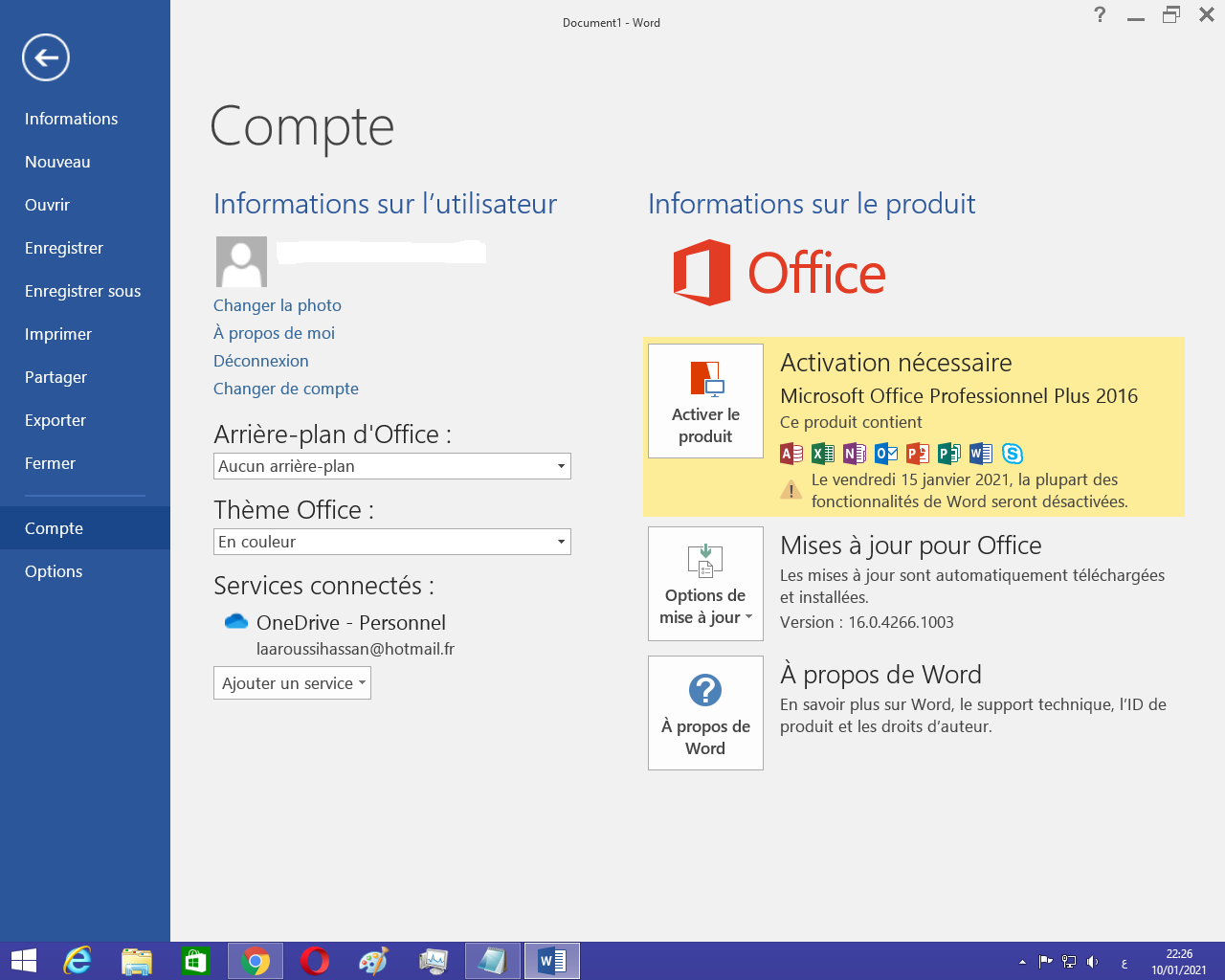Click the Excel icon in product list
The width and height of the screenshot is (1225, 980).
pos(823,454)
